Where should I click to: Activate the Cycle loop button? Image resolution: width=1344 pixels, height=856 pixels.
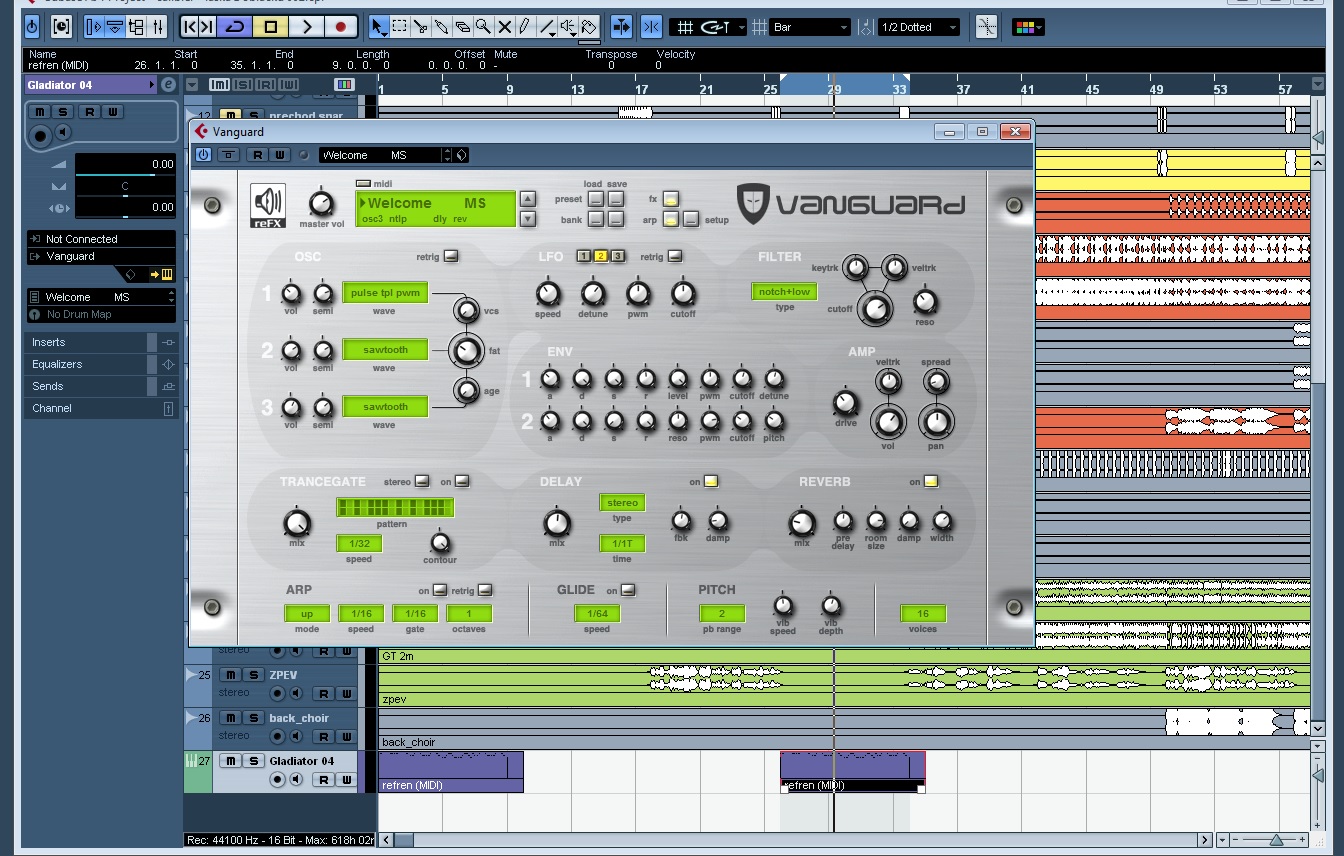[236, 27]
